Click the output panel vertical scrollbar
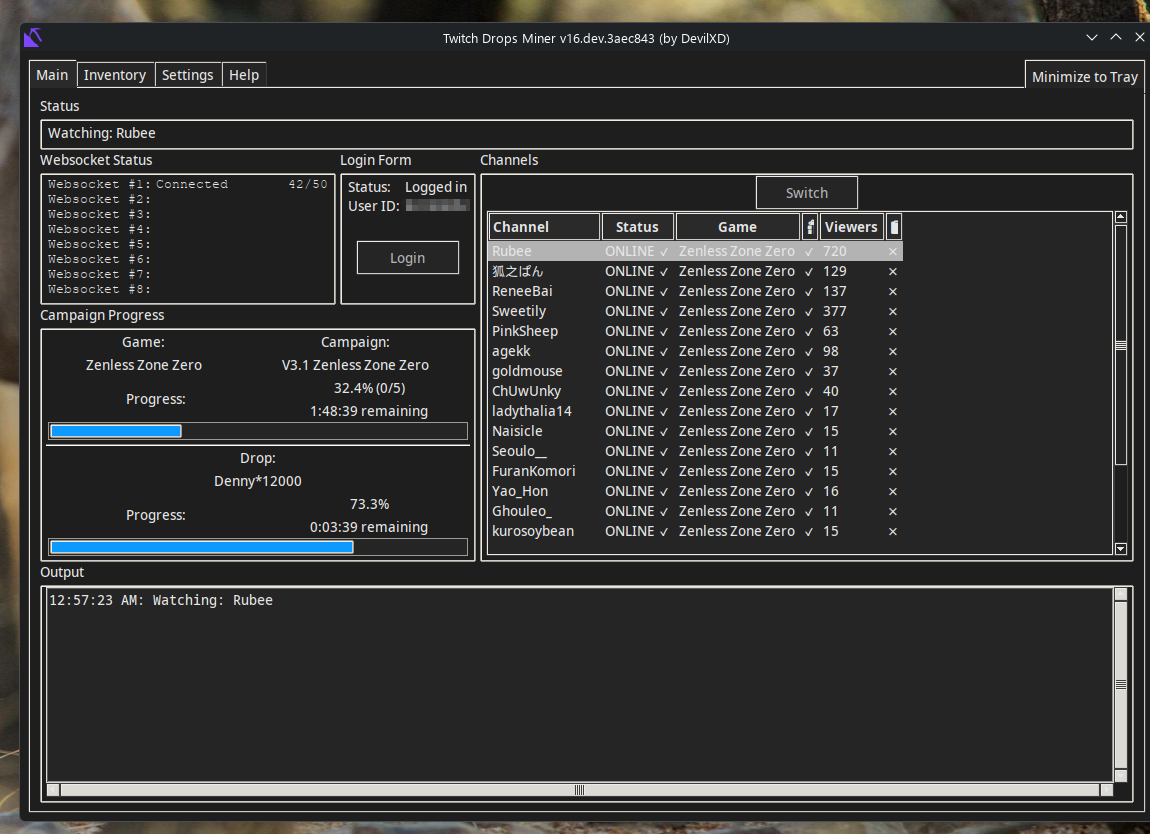The width and height of the screenshot is (1150, 834). (1121, 684)
